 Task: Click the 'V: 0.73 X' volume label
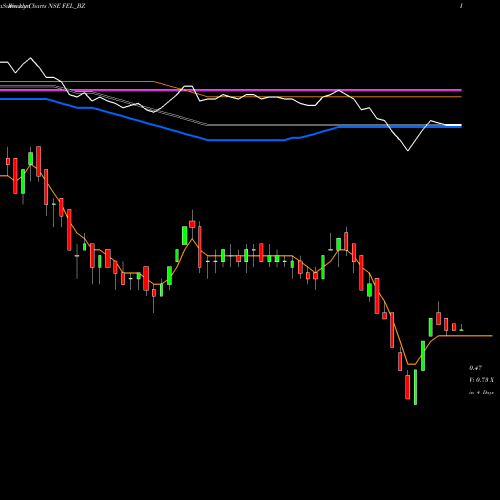click(x=481, y=380)
